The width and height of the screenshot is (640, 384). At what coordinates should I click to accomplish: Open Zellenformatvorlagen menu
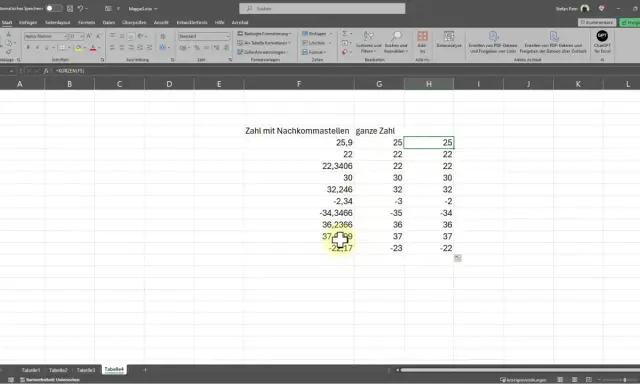pos(262,52)
